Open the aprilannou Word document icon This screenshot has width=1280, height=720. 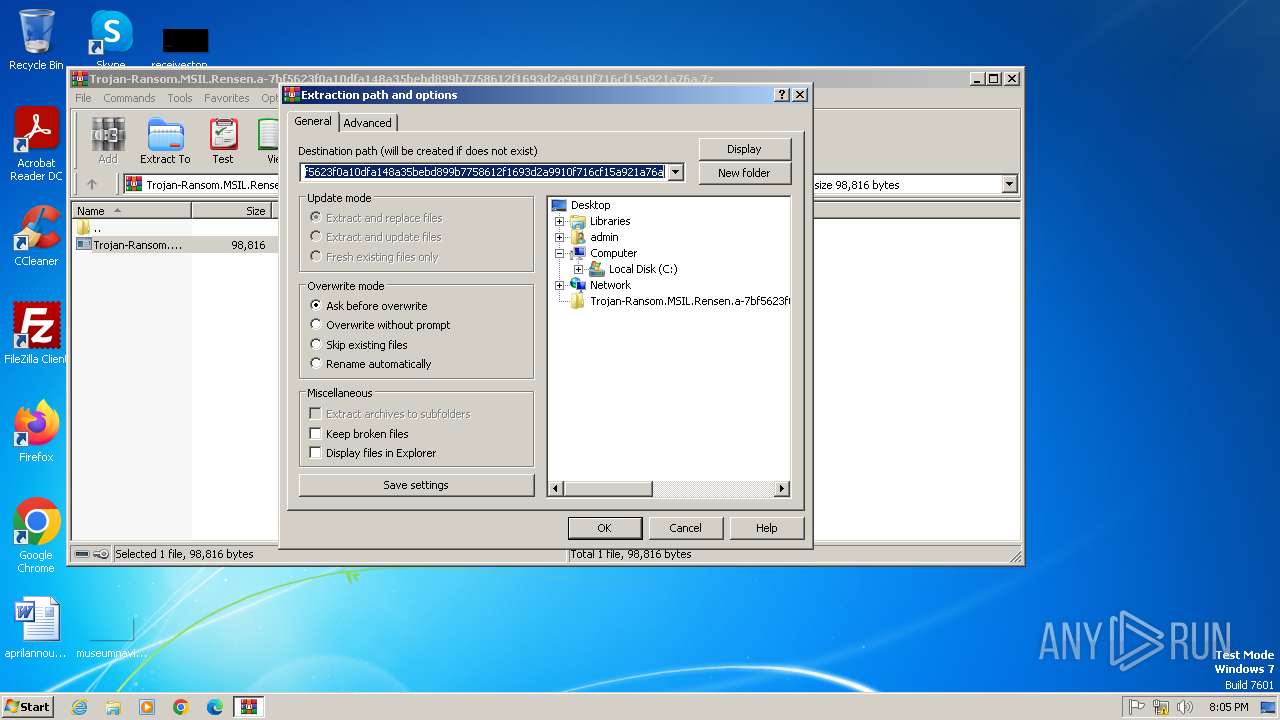[x=36, y=628]
